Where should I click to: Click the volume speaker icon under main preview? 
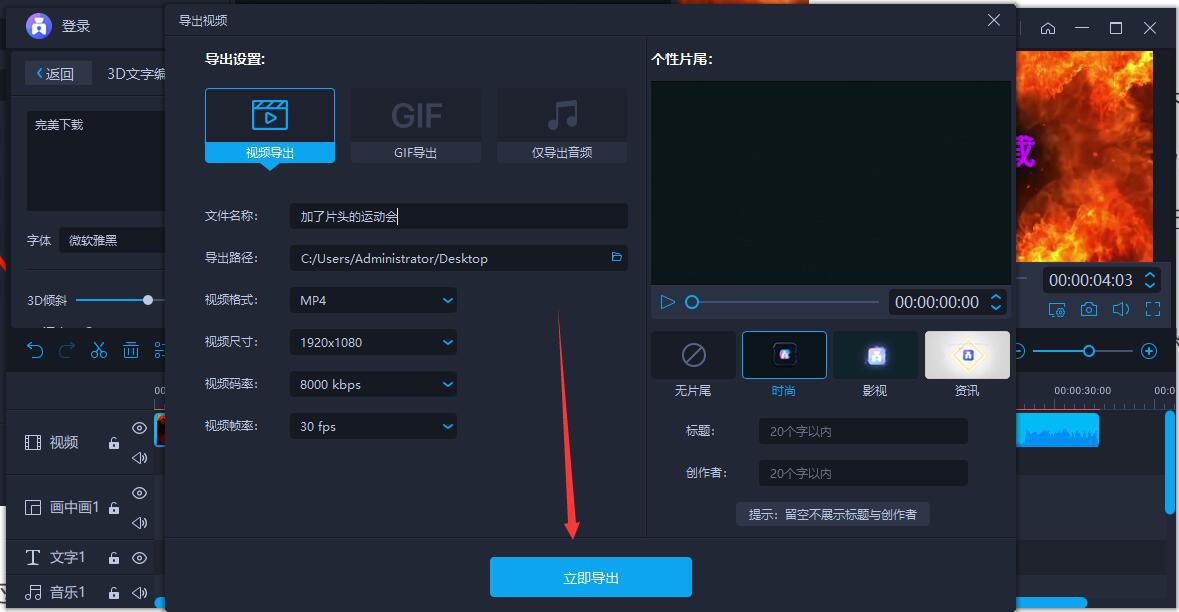click(1121, 309)
